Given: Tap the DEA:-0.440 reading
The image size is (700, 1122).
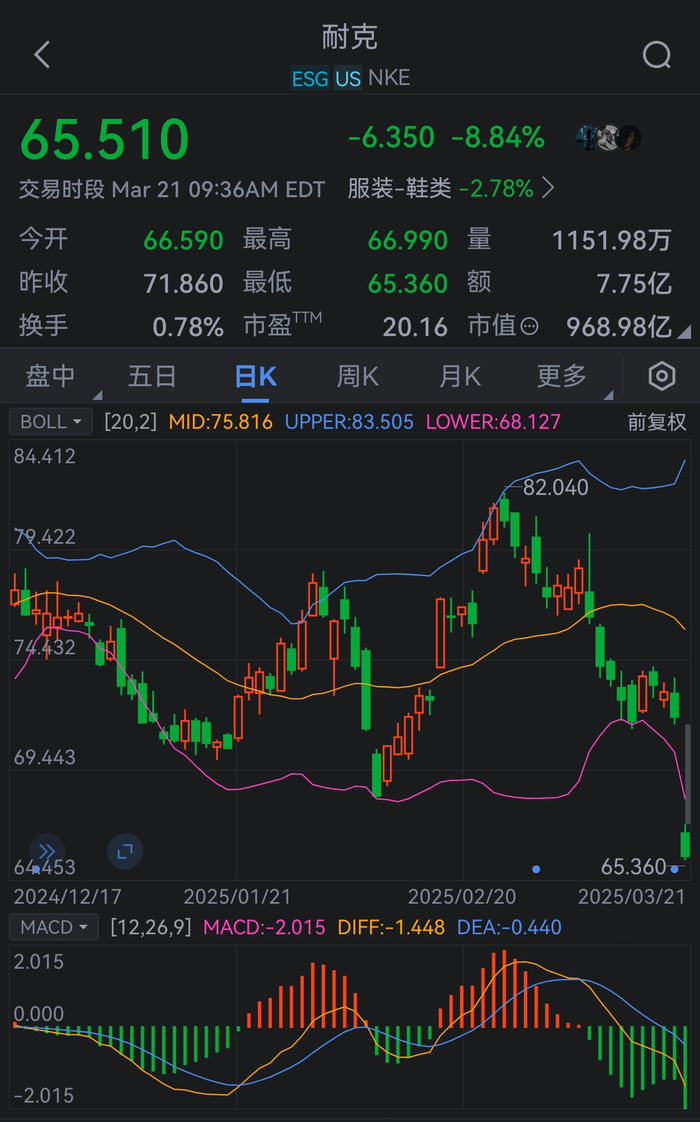Looking at the screenshot, I should [x=509, y=927].
